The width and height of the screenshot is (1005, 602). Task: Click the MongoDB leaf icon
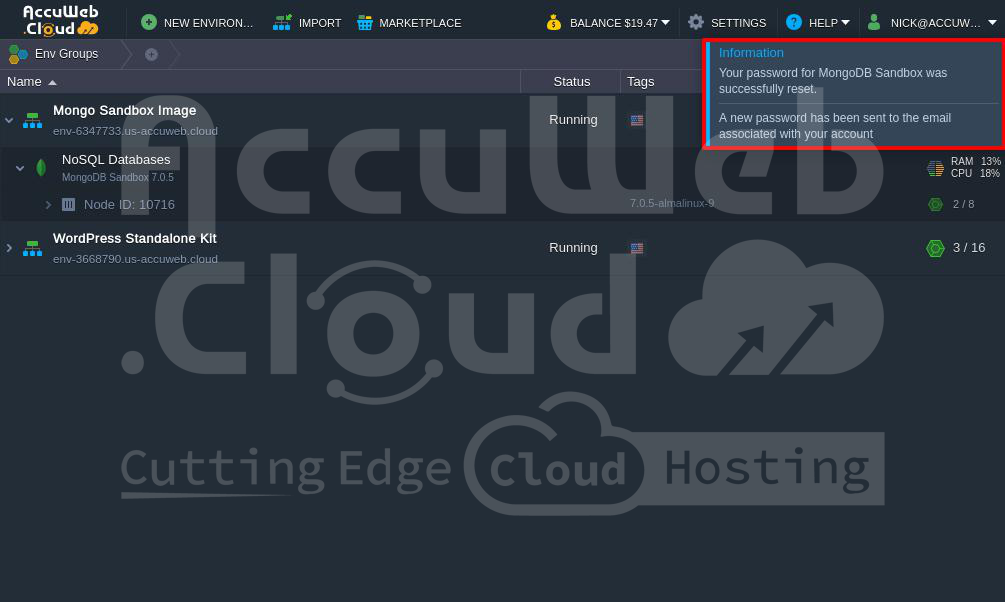pos(41,167)
